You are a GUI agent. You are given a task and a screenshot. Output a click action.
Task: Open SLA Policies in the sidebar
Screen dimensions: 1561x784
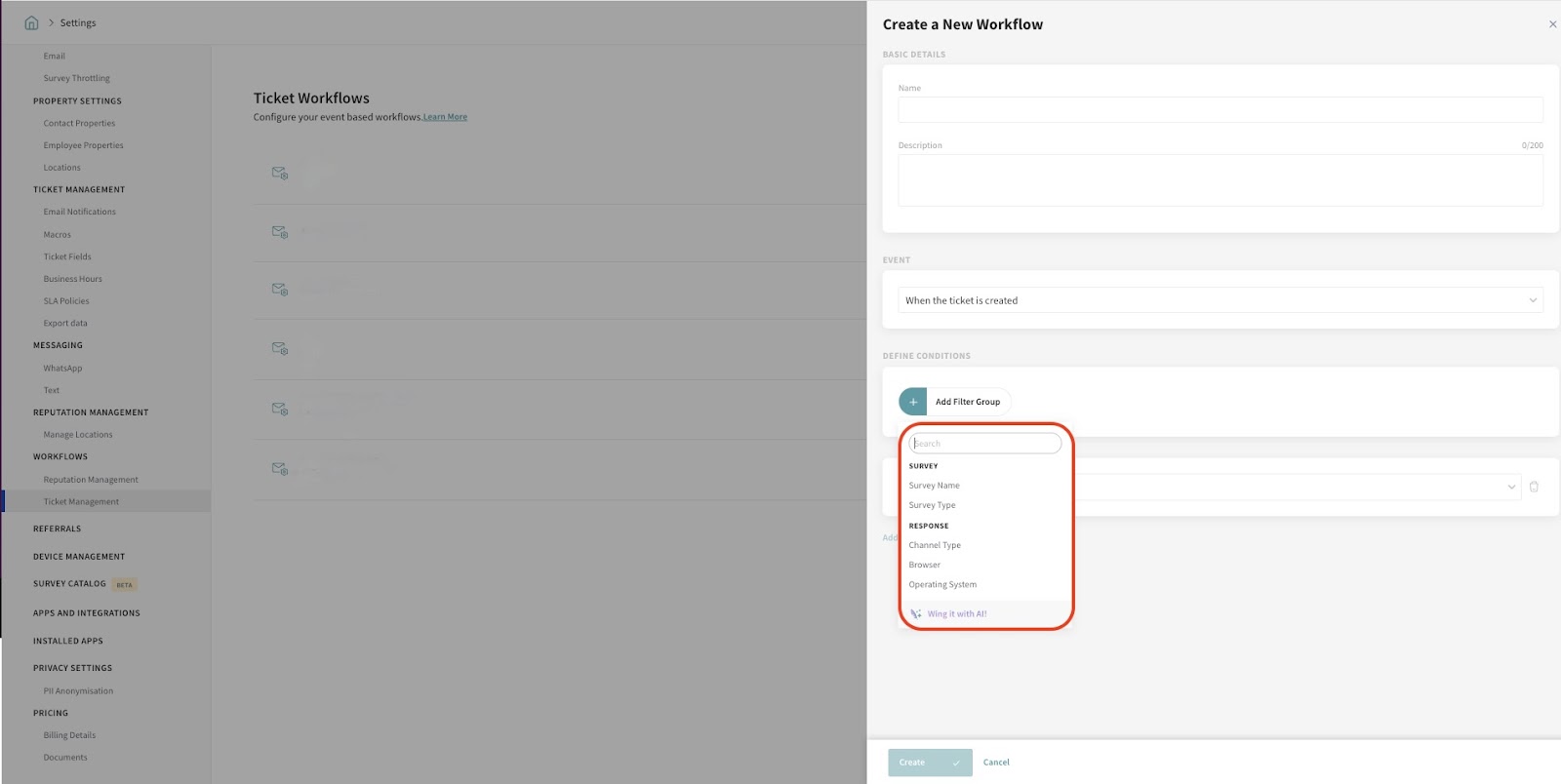66,301
